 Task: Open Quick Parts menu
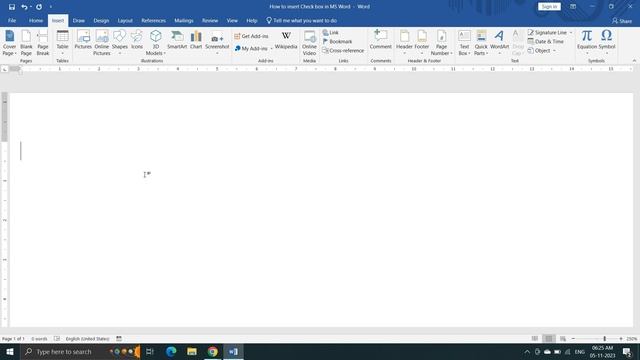click(x=481, y=42)
